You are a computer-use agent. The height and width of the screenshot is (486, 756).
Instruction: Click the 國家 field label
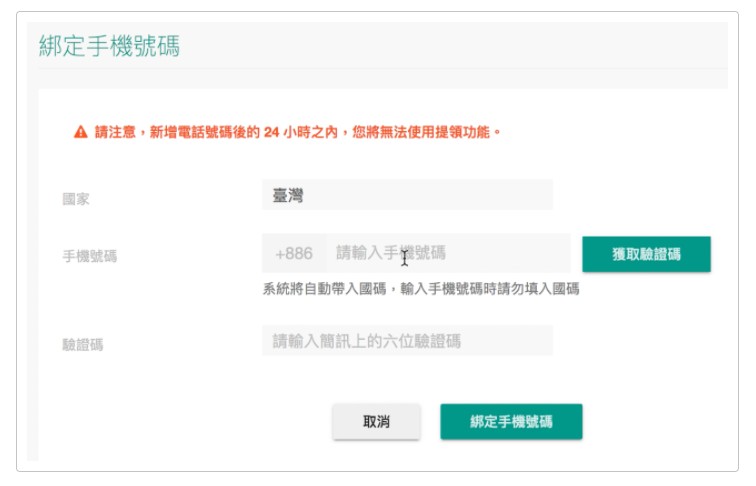[76, 199]
